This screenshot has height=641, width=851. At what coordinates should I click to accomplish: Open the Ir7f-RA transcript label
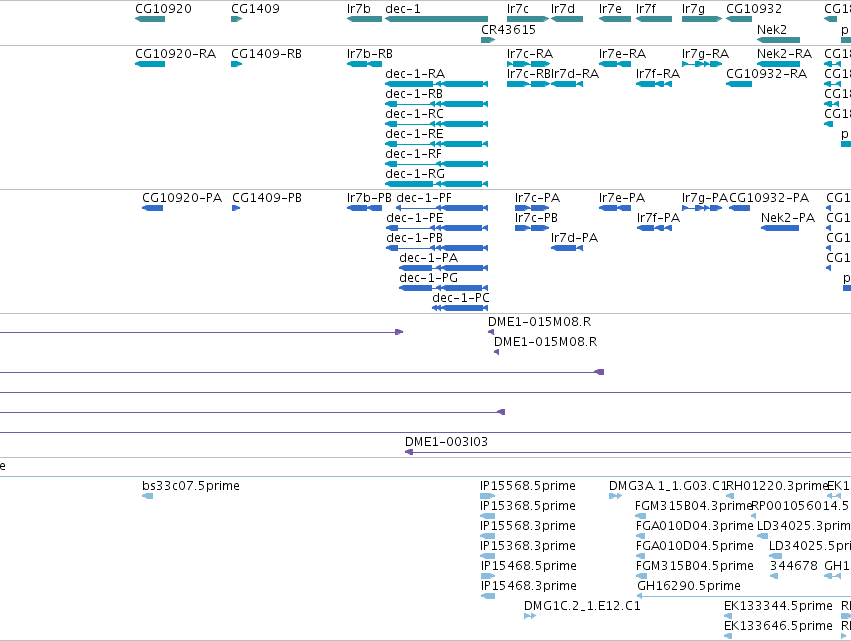(x=658, y=74)
